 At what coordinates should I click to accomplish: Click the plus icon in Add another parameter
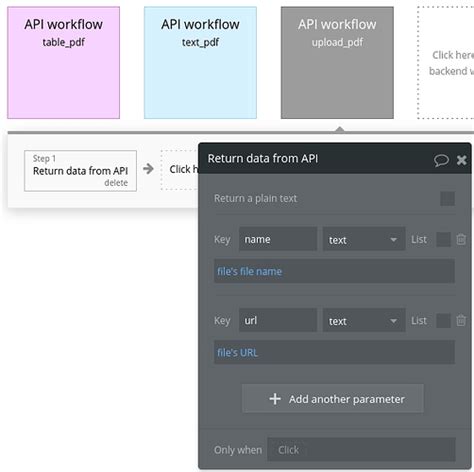click(275, 399)
